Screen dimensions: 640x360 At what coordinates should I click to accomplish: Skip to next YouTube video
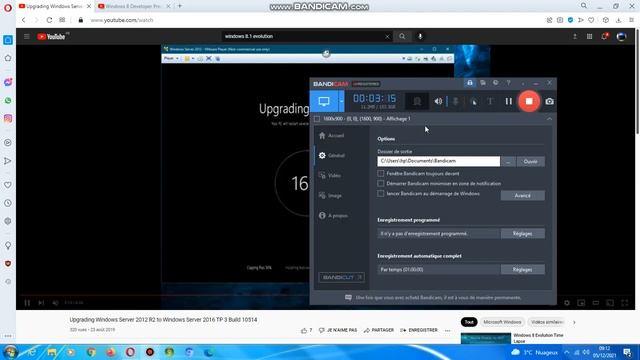click(41, 303)
